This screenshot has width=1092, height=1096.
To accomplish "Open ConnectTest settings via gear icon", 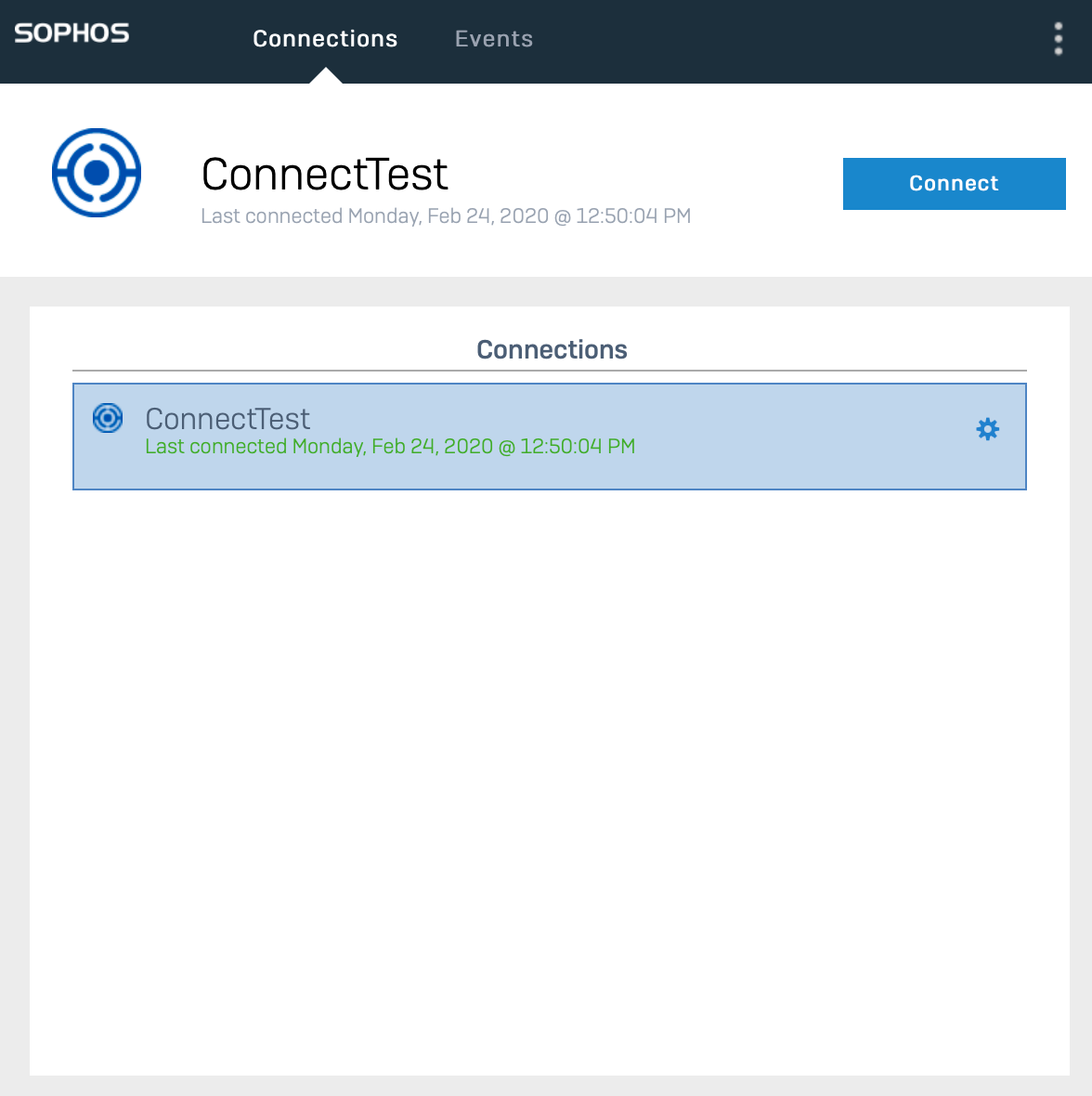I will point(987,429).
